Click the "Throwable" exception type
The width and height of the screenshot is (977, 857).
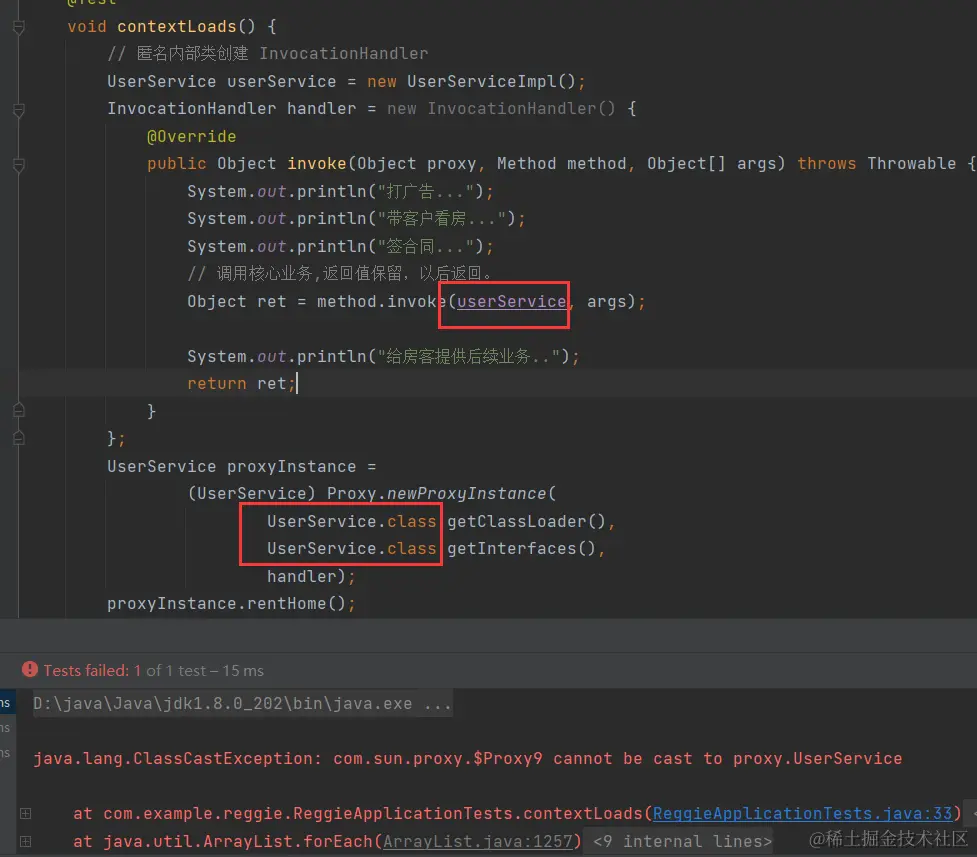click(x=912, y=164)
